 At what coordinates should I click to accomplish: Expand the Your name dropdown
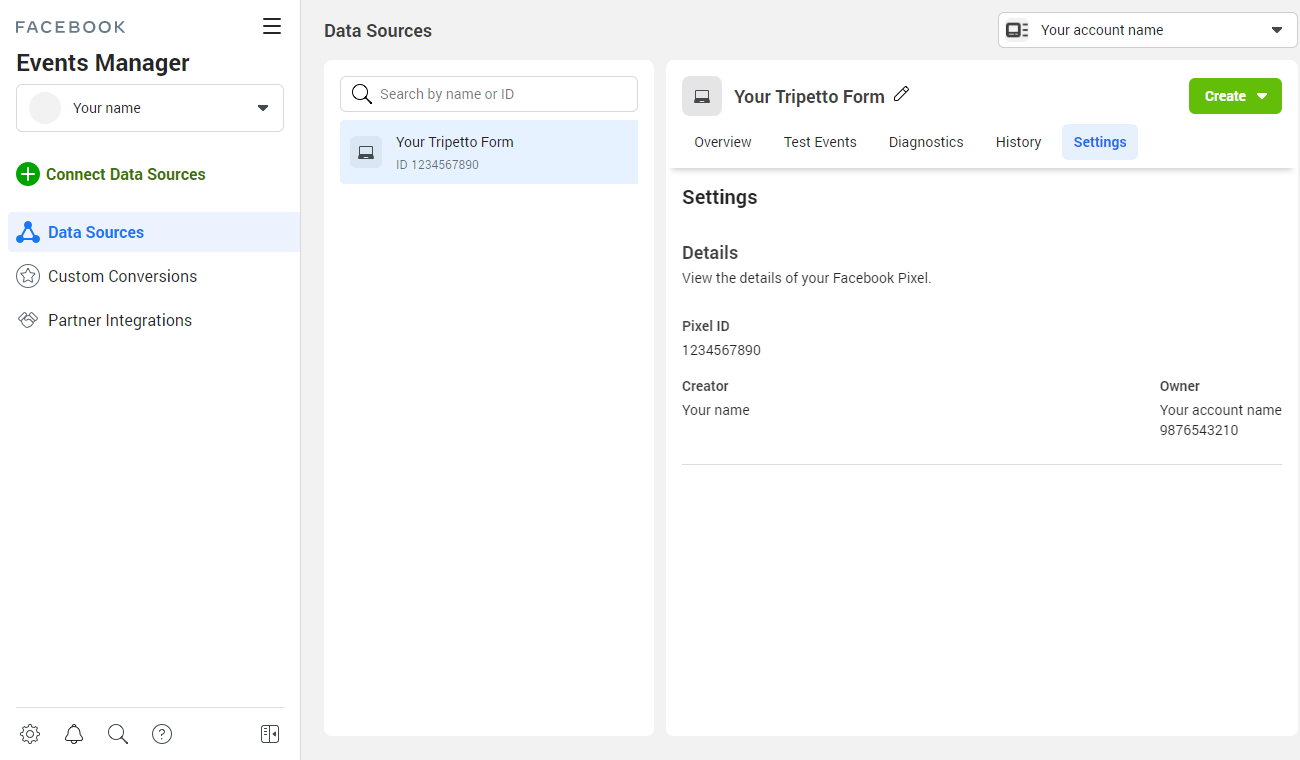150,108
